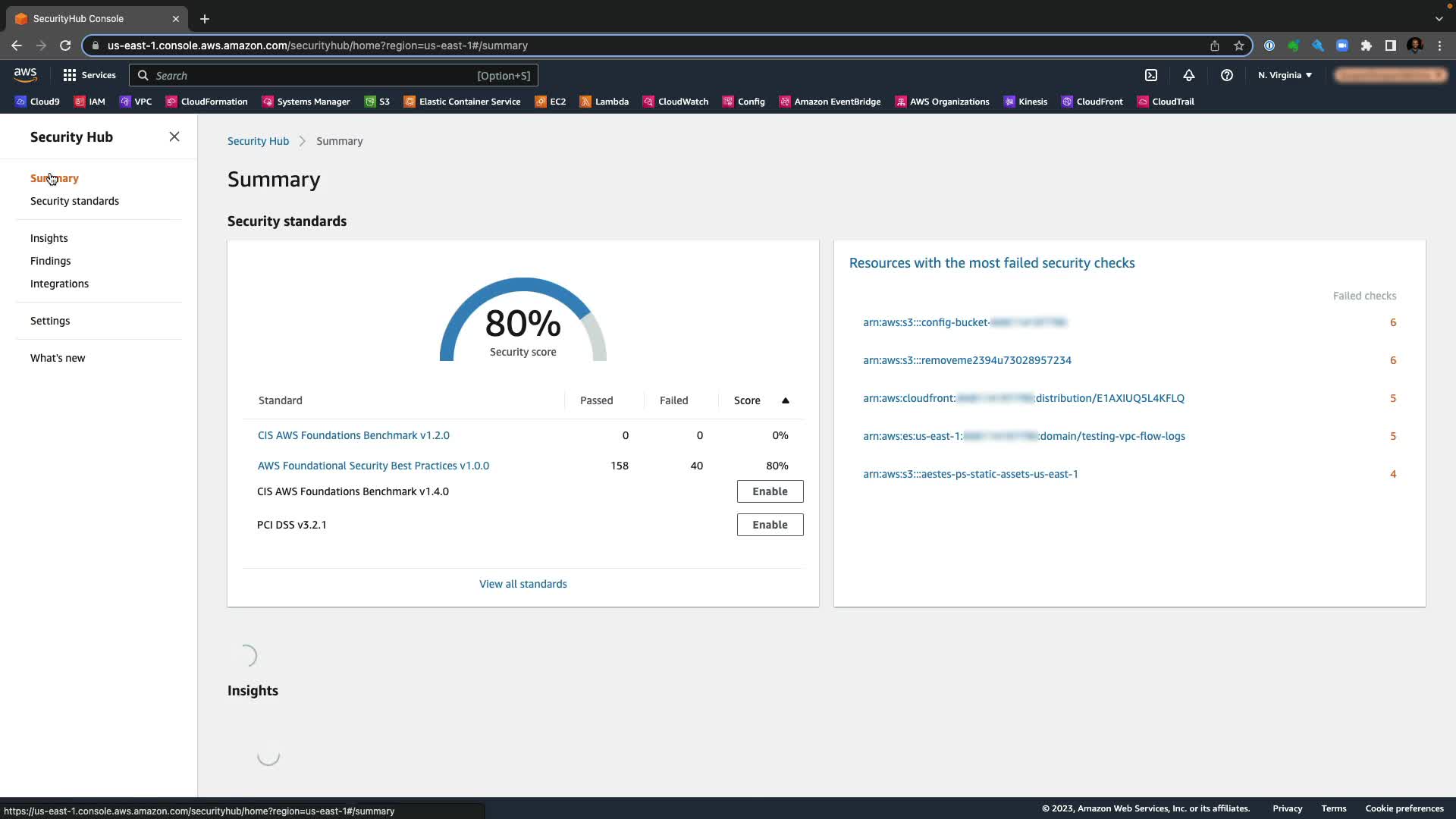
Task: Open Chrome extensions puzzle icon
Action: [1366, 45]
